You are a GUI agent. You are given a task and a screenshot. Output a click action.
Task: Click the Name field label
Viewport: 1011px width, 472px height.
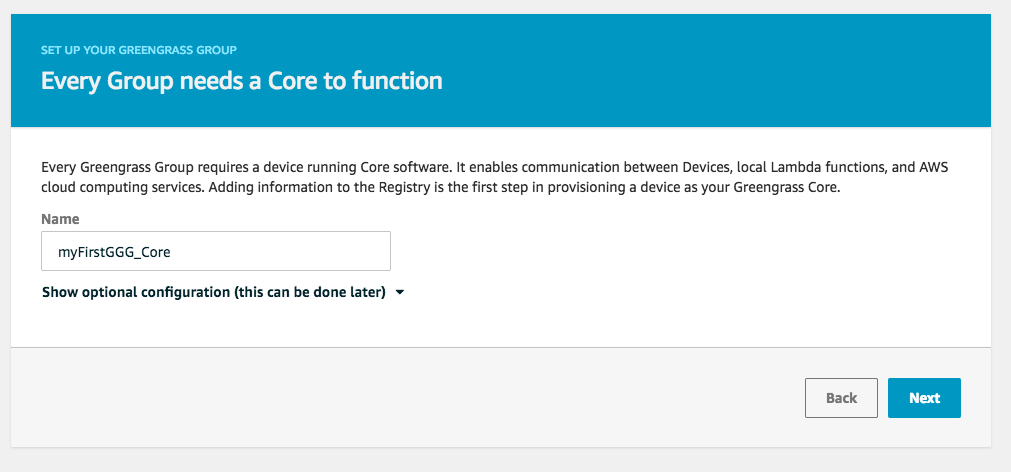coord(60,218)
